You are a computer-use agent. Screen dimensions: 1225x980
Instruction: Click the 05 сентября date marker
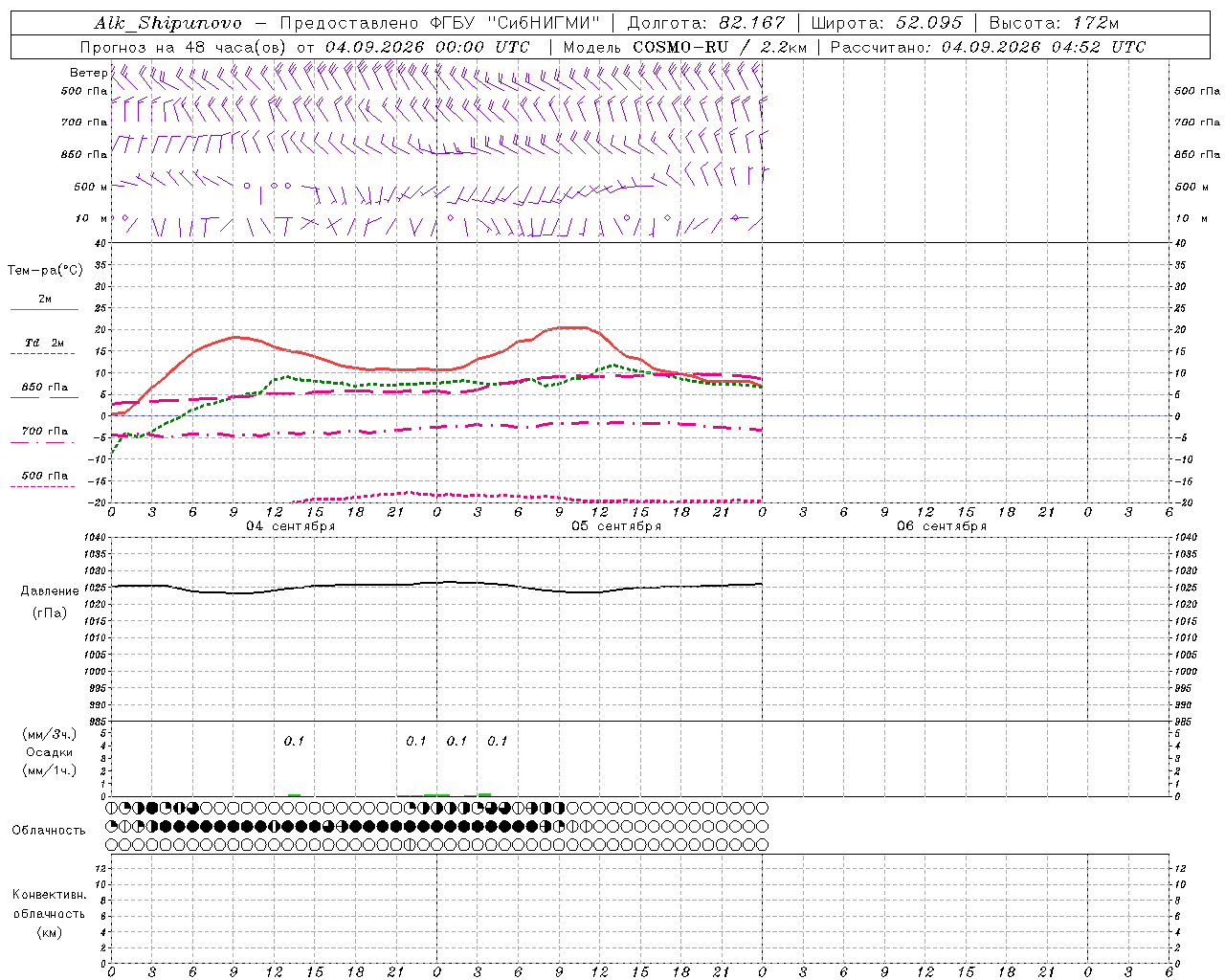coord(616,526)
